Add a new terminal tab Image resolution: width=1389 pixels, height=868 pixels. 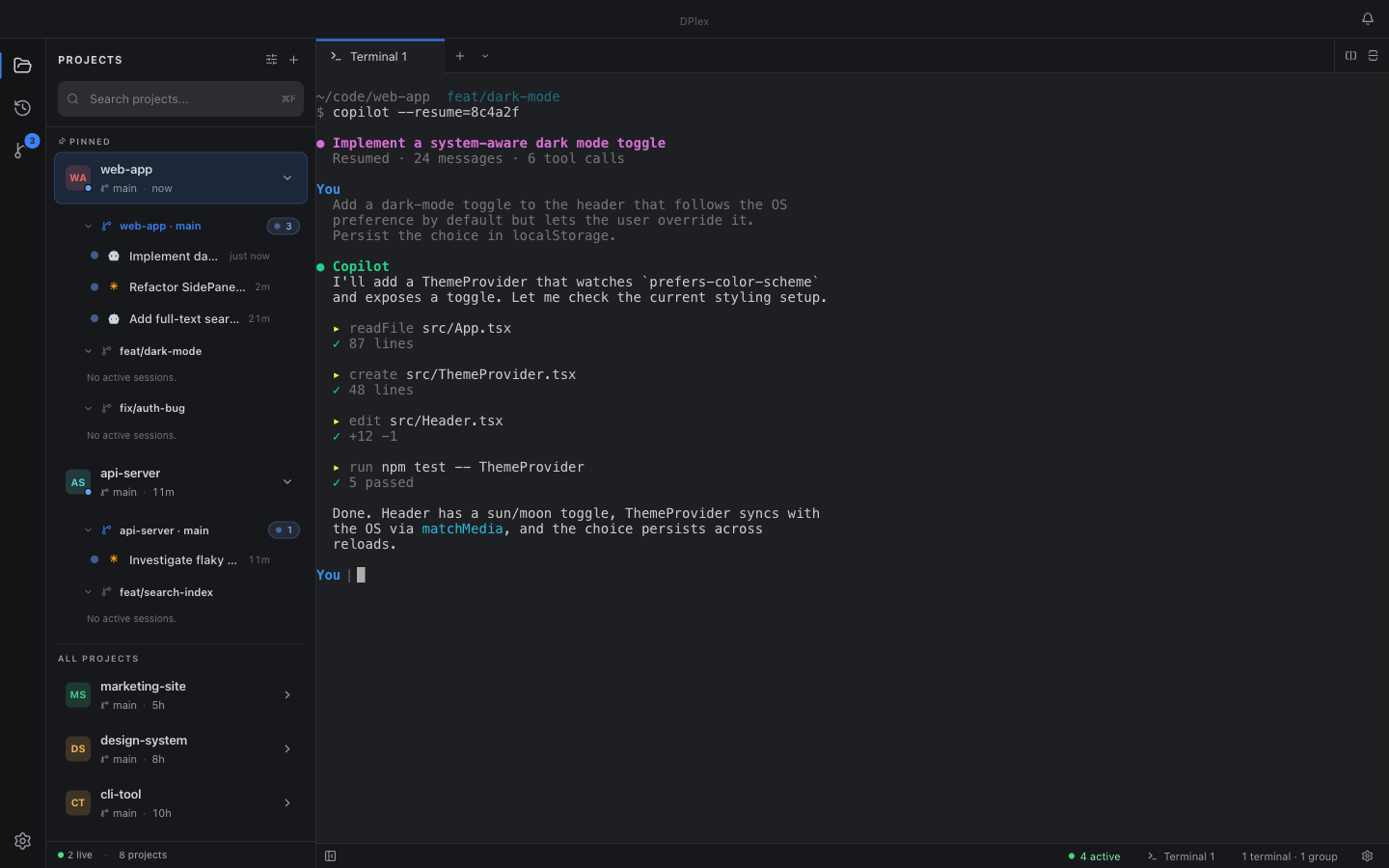pyautogui.click(x=460, y=56)
